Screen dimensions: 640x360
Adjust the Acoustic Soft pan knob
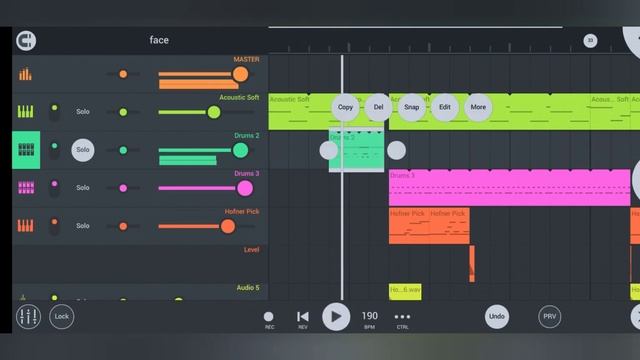point(123,112)
